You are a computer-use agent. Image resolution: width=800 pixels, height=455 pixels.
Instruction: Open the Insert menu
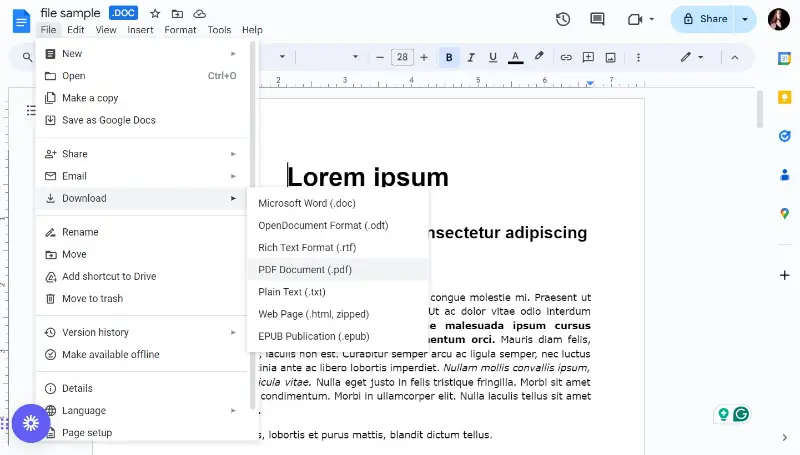coord(140,30)
